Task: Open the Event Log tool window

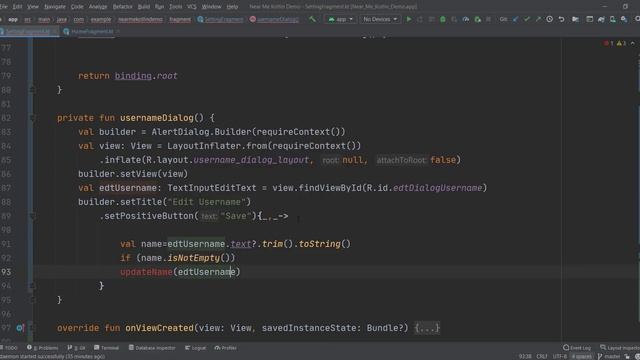Action: coord(577,348)
